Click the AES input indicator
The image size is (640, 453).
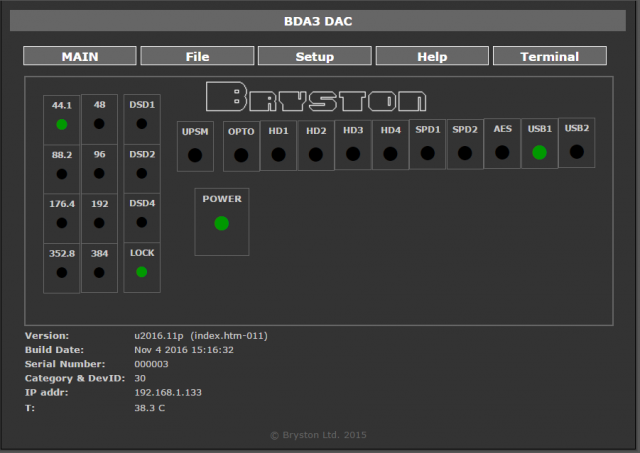(x=502, y=144)
